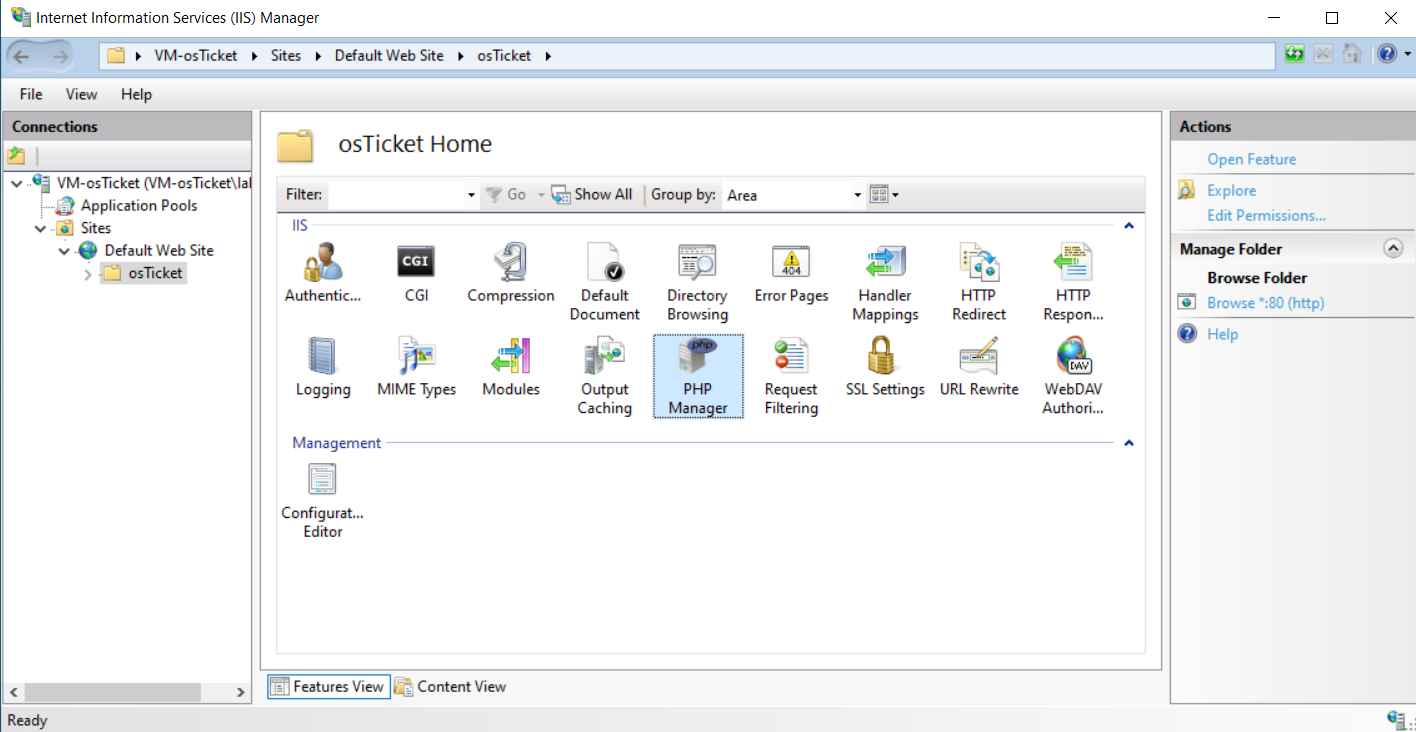
Task: Open the HTTP Redirect feature
Action: (x=979, y=282)
